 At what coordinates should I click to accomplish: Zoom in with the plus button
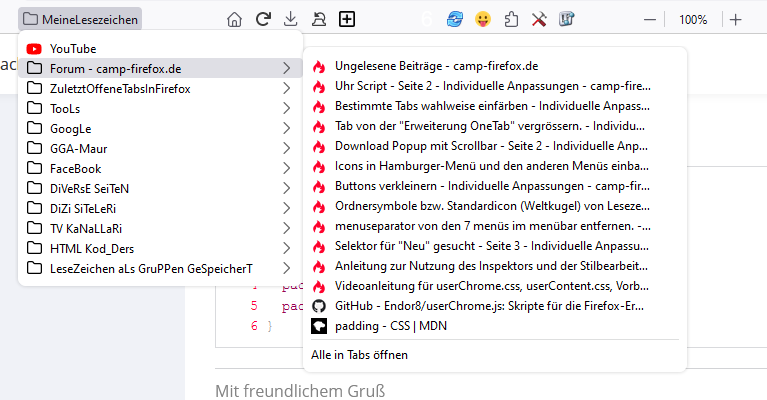(736, 19)
